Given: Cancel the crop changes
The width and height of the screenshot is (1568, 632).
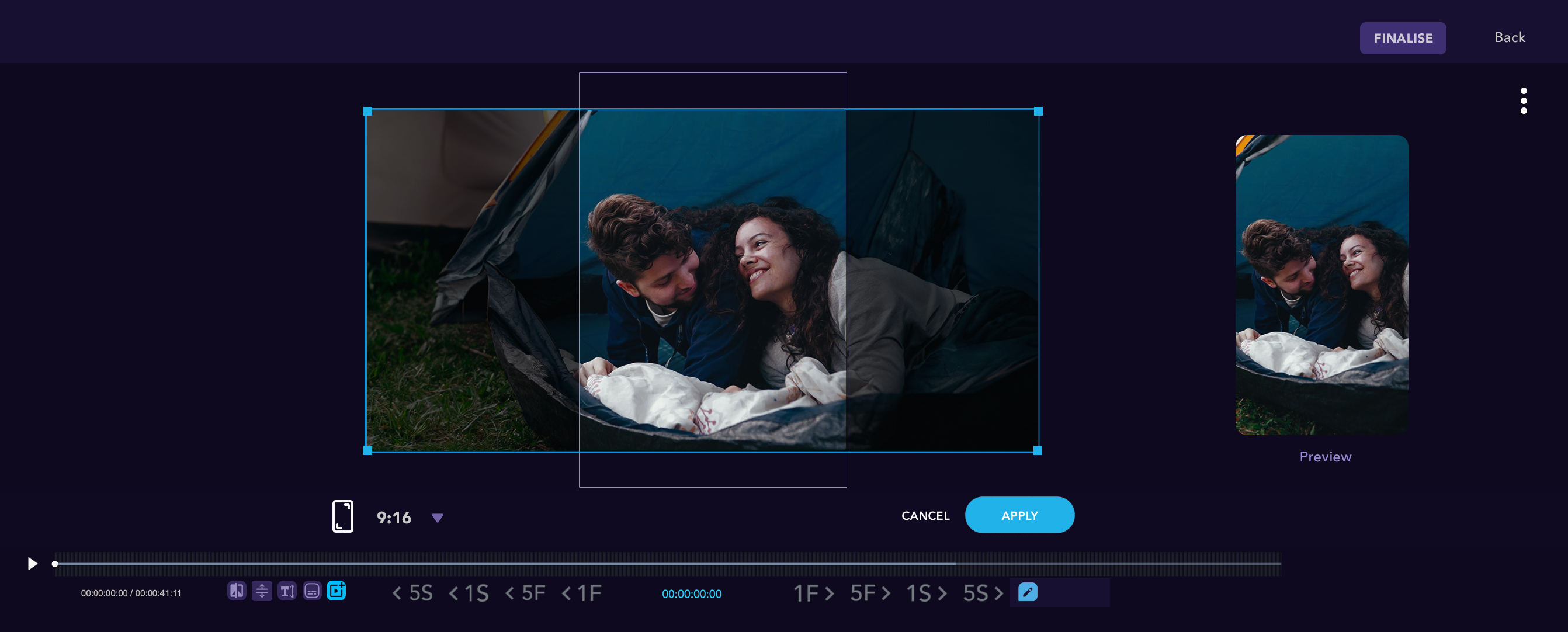Looking at the screenshot, I should click(x=925, y=516).
